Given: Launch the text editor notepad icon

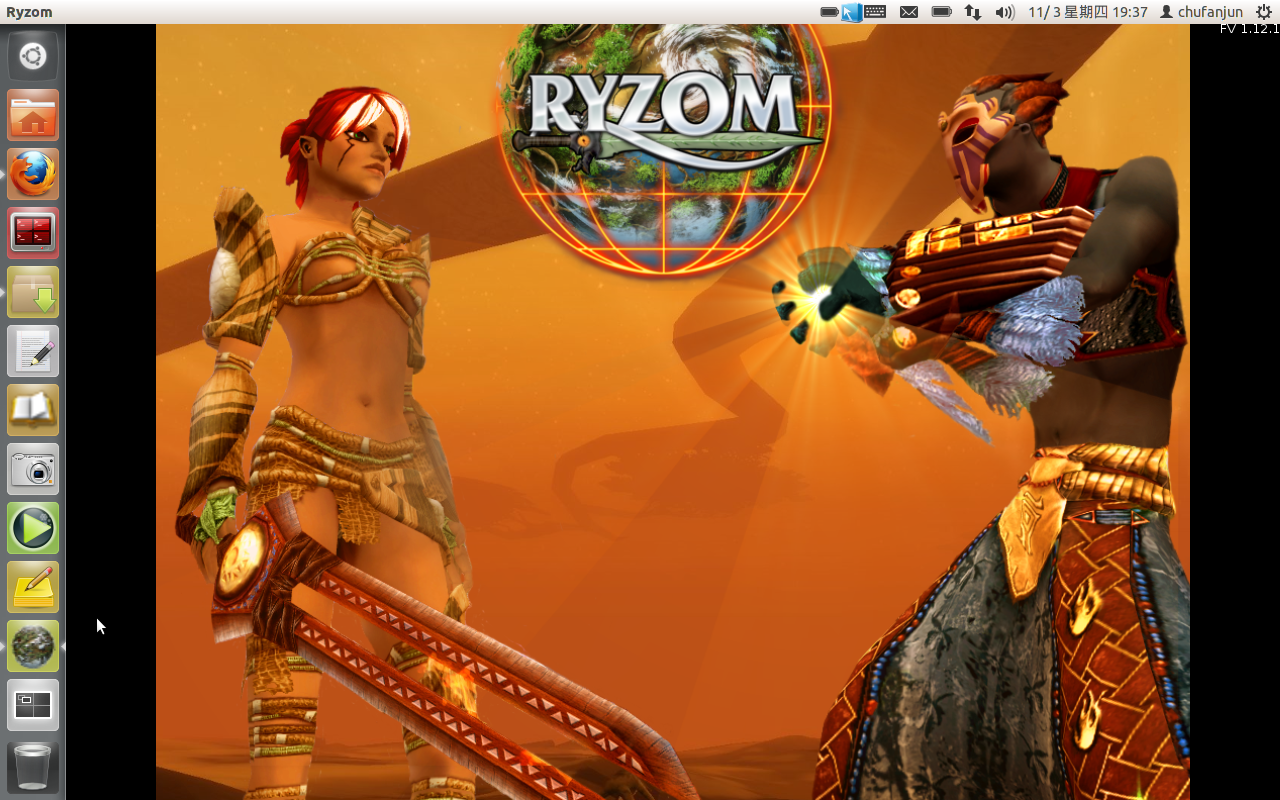Looking at the screenshot, I should [x=33, y=351].
